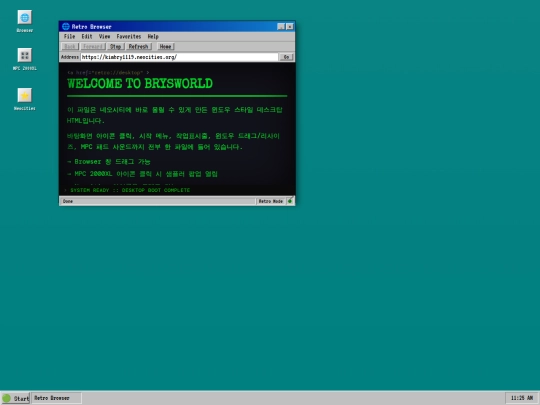Open the Help menu
This screenshot has height=405, width=540.
pyautogui.click(x=153, y=37)
